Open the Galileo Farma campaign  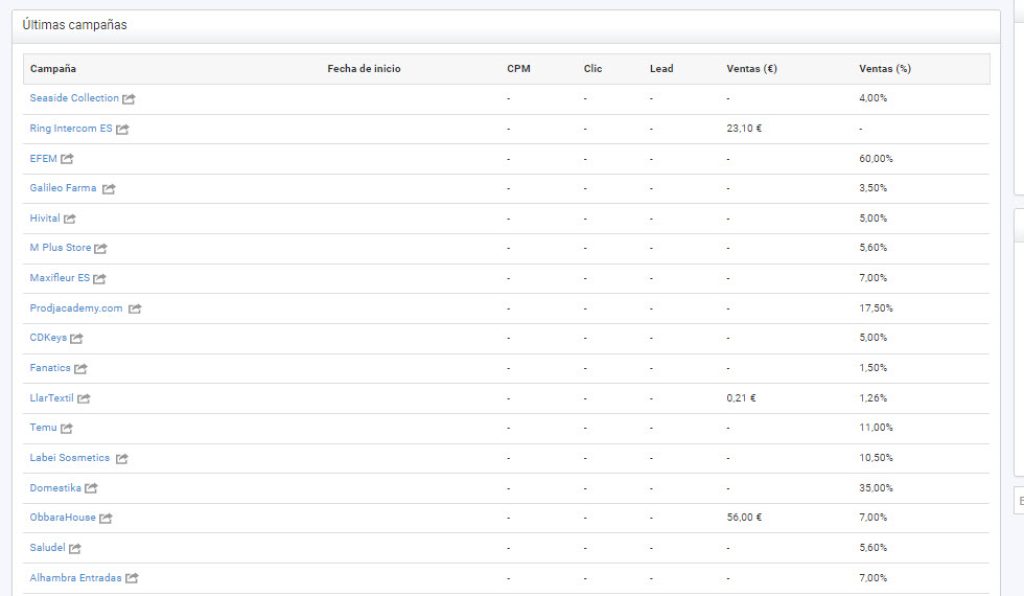point(63,188)
